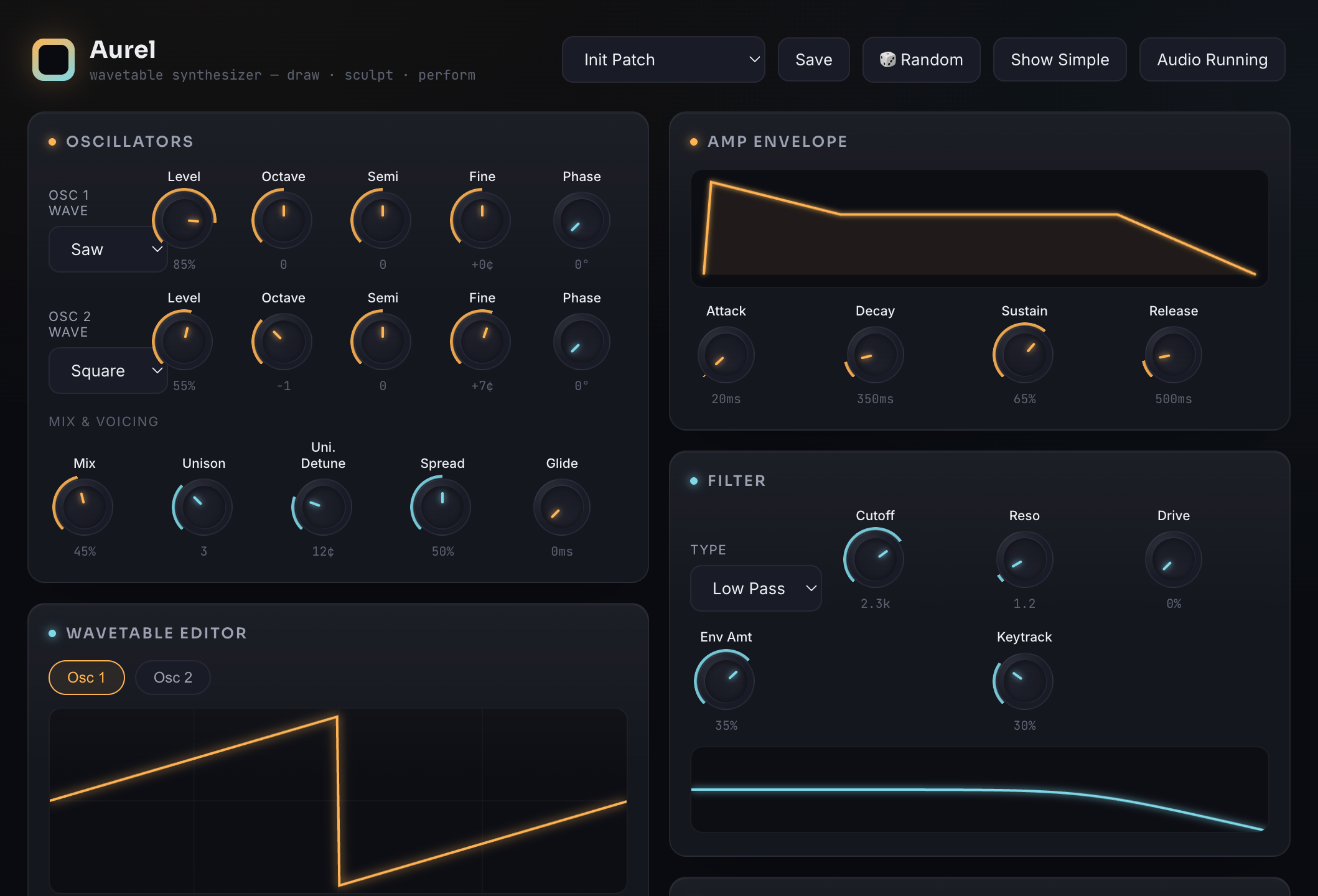Click the filter Reso knob
Image resolution: width=1318 pixels, height=896 pixels.
(1024, 559)
